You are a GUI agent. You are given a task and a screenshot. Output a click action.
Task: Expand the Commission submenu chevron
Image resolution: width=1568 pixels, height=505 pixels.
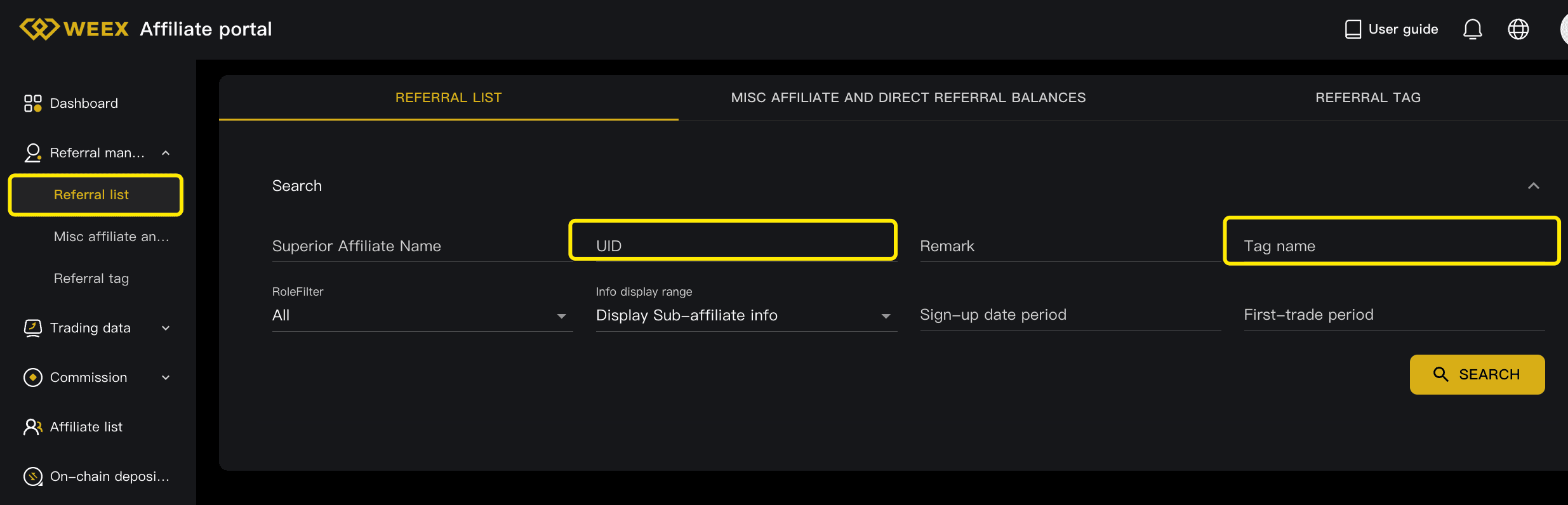pos(166,377)
